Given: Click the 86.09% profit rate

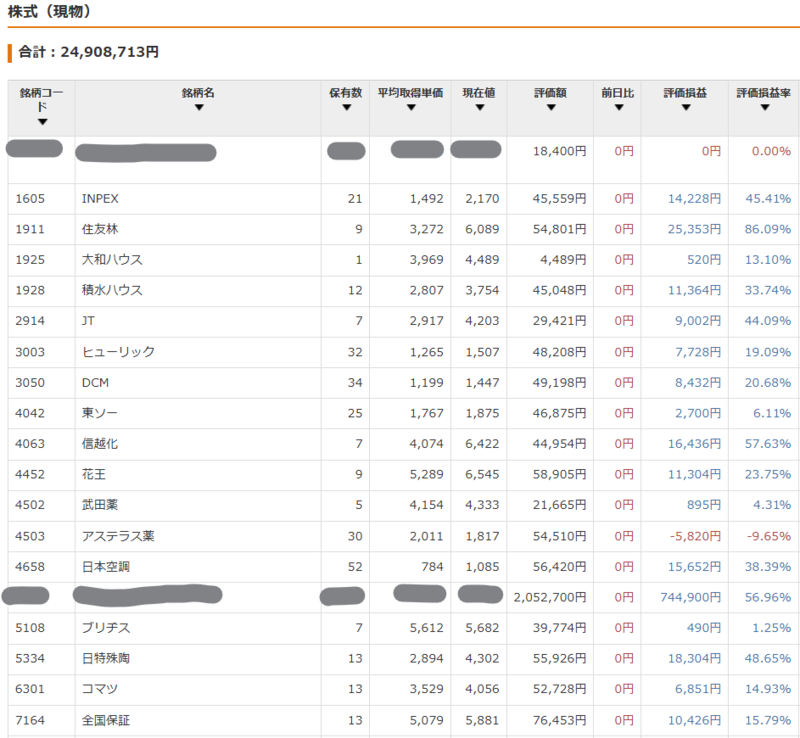Looking at the screenshot, I should (x=768, y=229).
